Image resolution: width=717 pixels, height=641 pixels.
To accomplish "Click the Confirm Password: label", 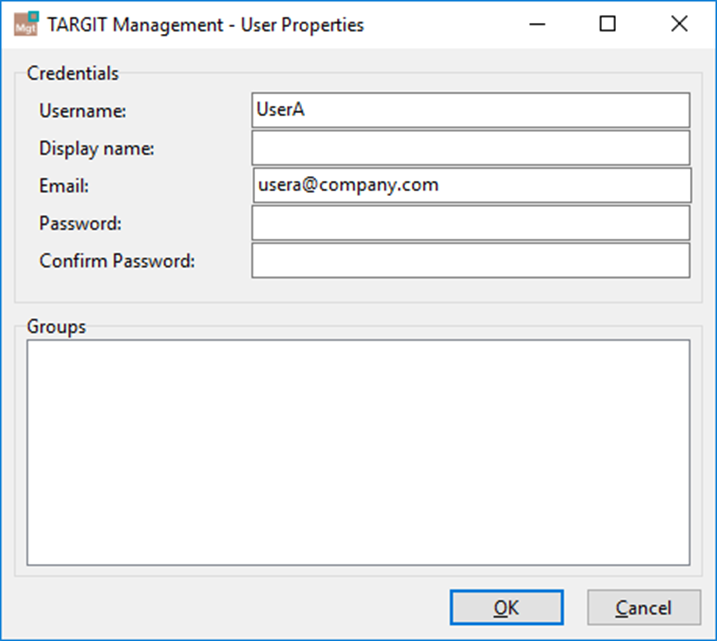I will pos(117,261).
